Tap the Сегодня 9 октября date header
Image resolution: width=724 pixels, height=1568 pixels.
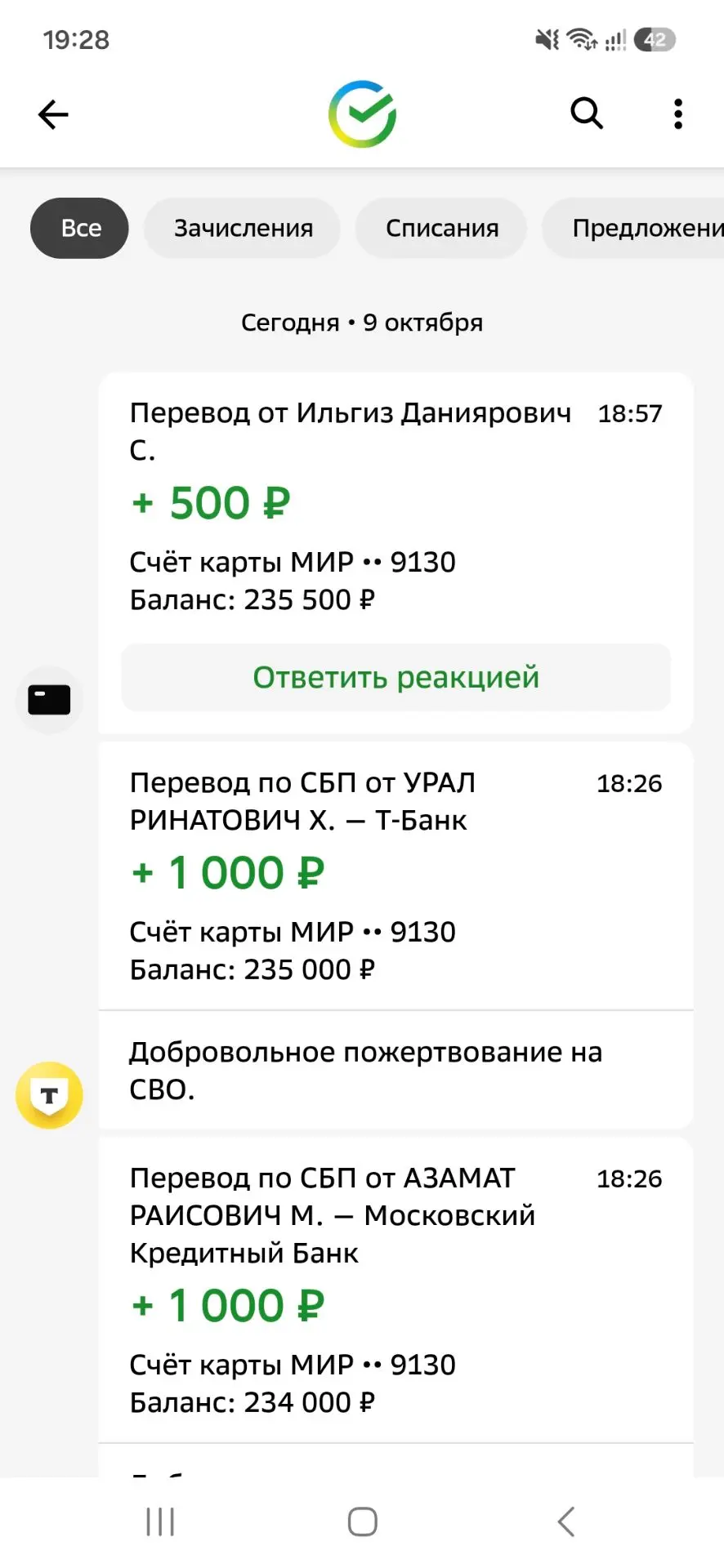click(x=362, y=323)
